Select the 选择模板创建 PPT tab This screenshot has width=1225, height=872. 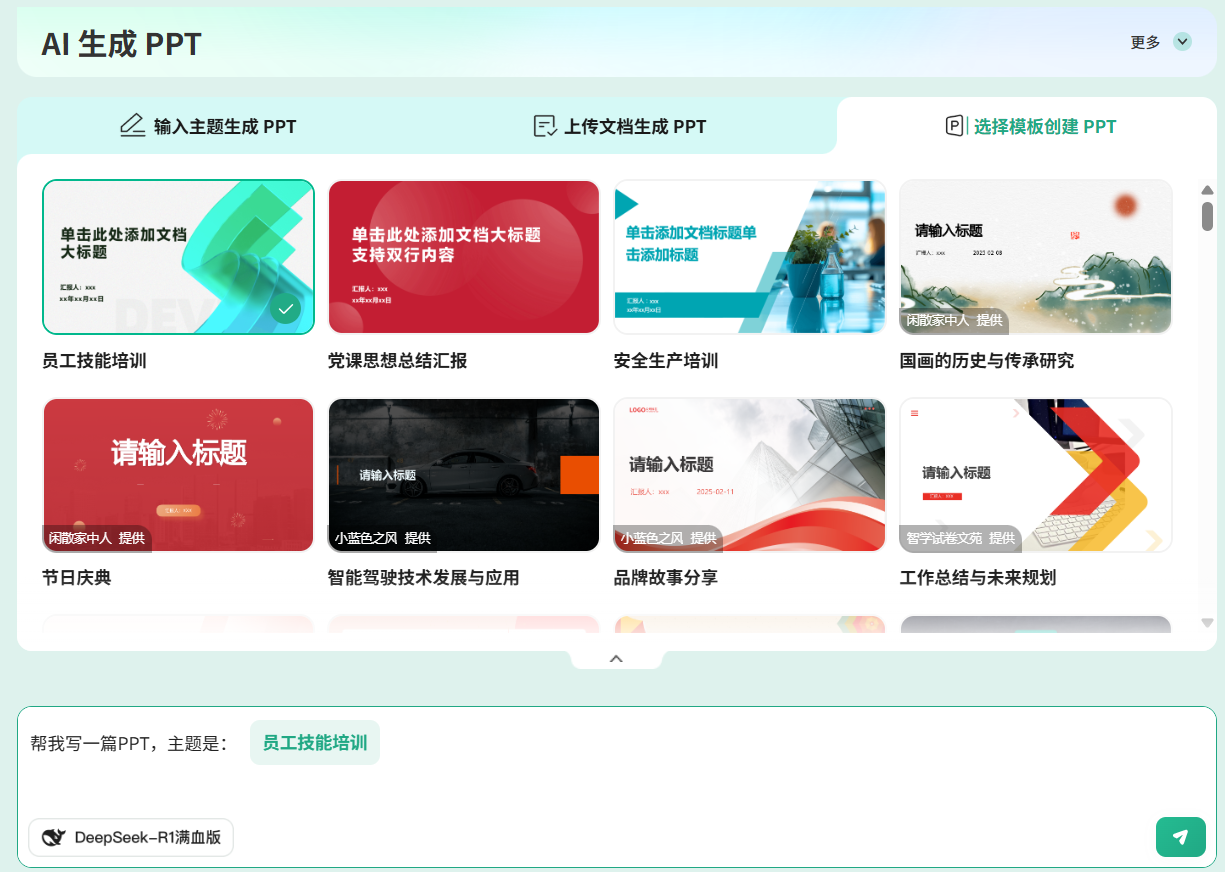(1030, 127)
